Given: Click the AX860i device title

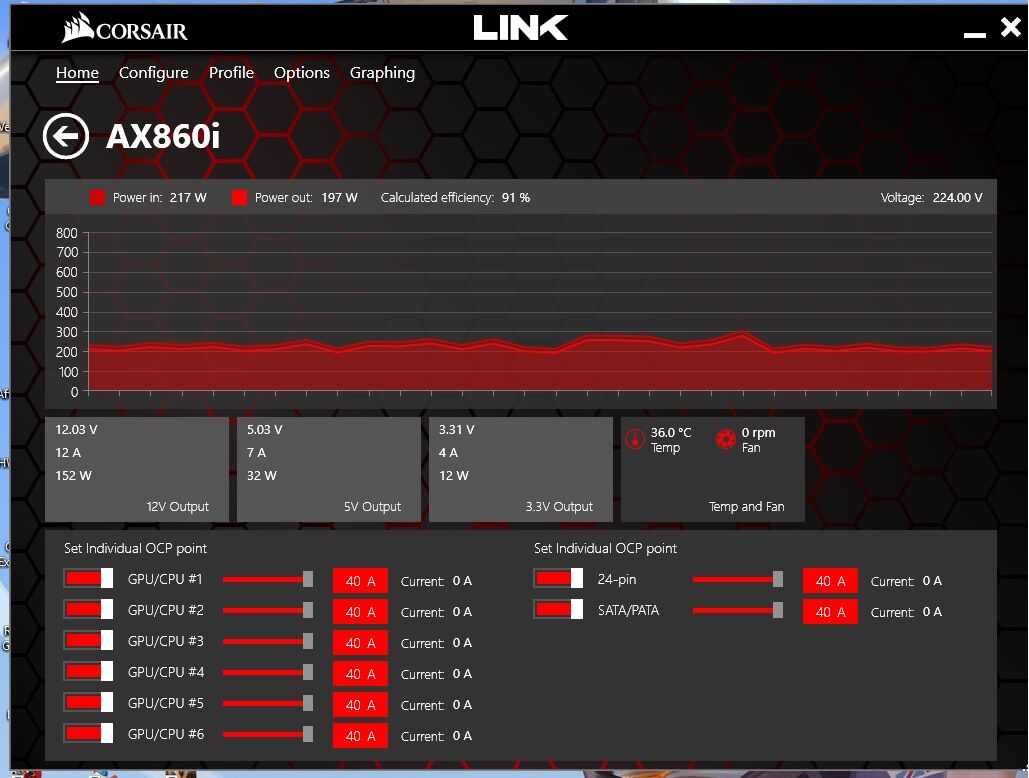Looking at the screenshot, I should point(163,136).
